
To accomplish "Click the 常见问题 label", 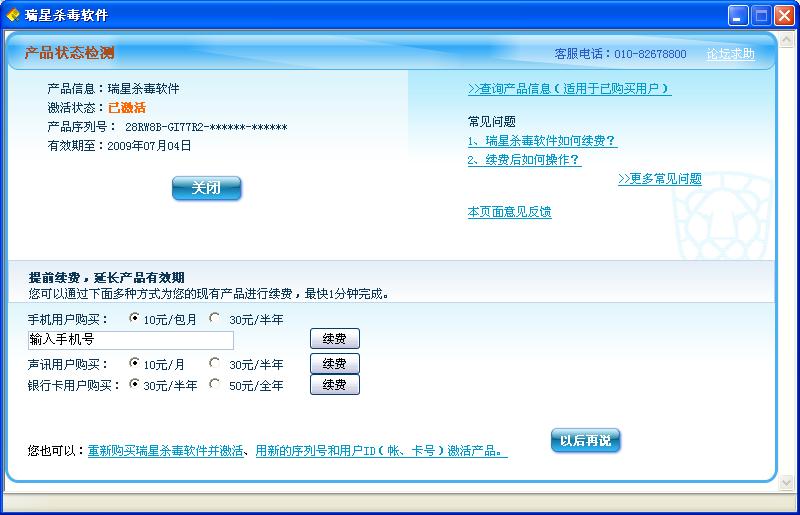I will 492,121.
